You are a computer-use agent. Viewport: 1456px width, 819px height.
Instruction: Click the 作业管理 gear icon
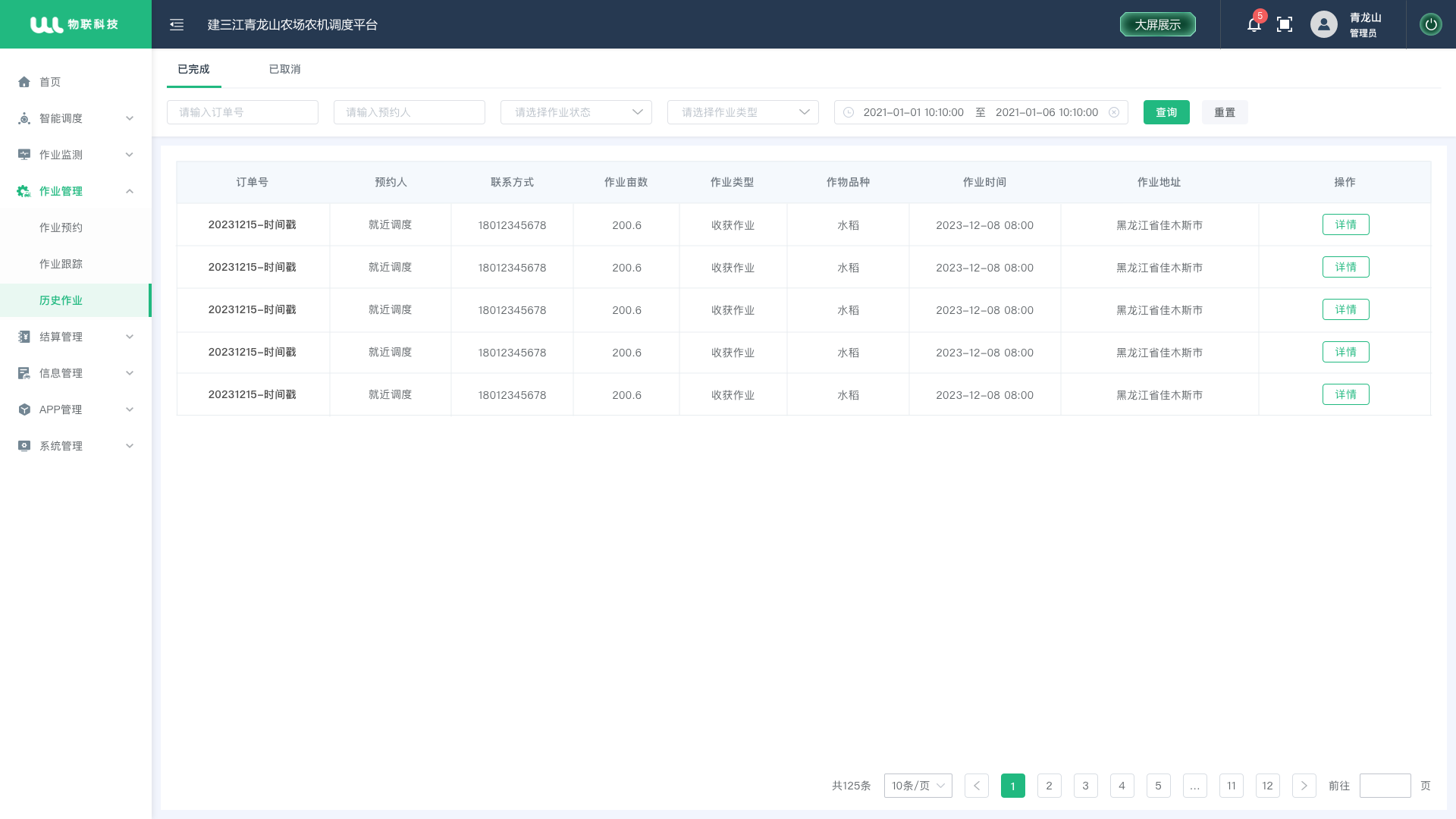click(24, 191)
